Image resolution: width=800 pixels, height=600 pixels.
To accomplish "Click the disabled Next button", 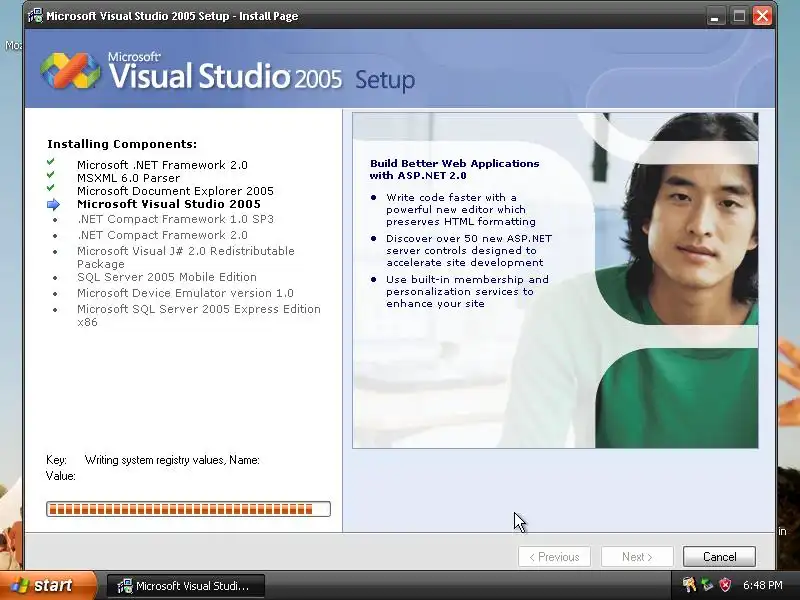I will pyautogui.click(x=637, y=557).
